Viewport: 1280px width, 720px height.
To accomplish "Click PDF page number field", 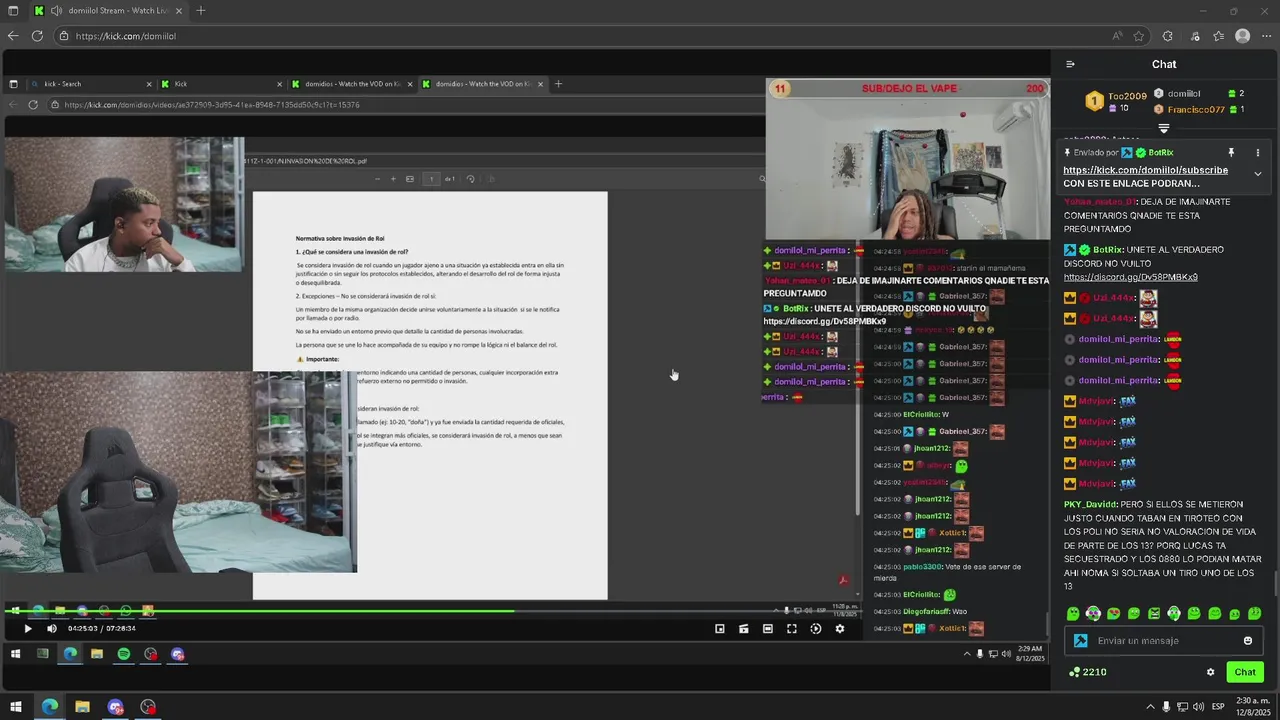I will 431,179.
